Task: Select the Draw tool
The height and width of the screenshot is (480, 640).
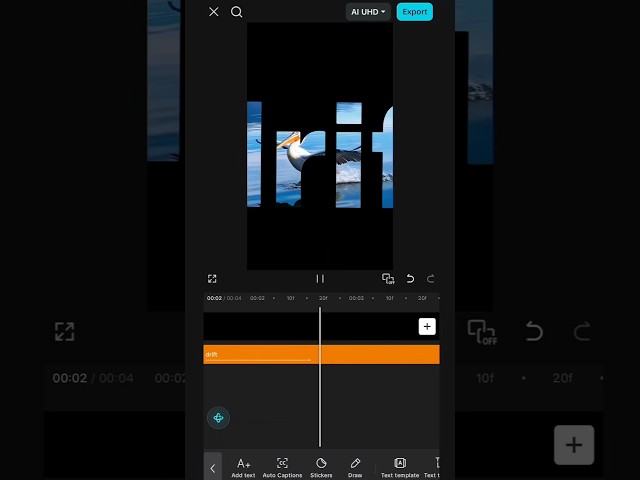Action: coord(355,468)
